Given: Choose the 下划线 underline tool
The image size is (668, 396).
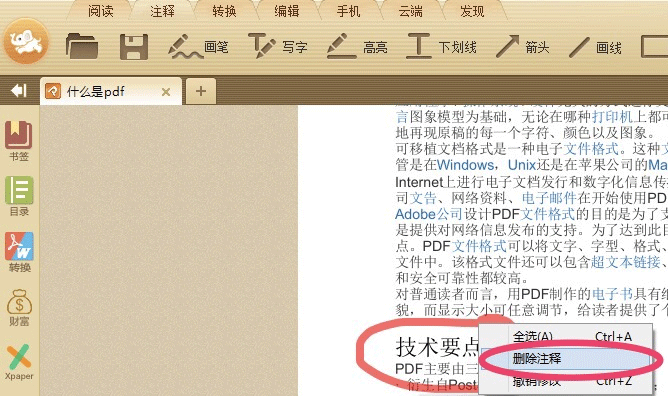Looking at the screenshot, I should [x=441, y=46].
